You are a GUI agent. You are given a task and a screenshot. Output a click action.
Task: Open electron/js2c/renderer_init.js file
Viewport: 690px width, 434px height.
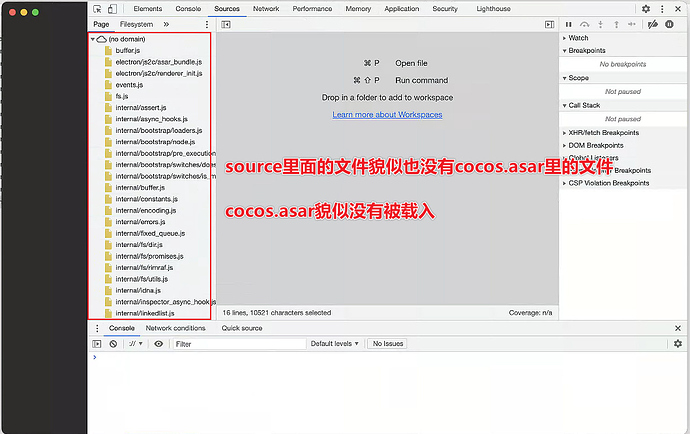click(x=159, y=74)
